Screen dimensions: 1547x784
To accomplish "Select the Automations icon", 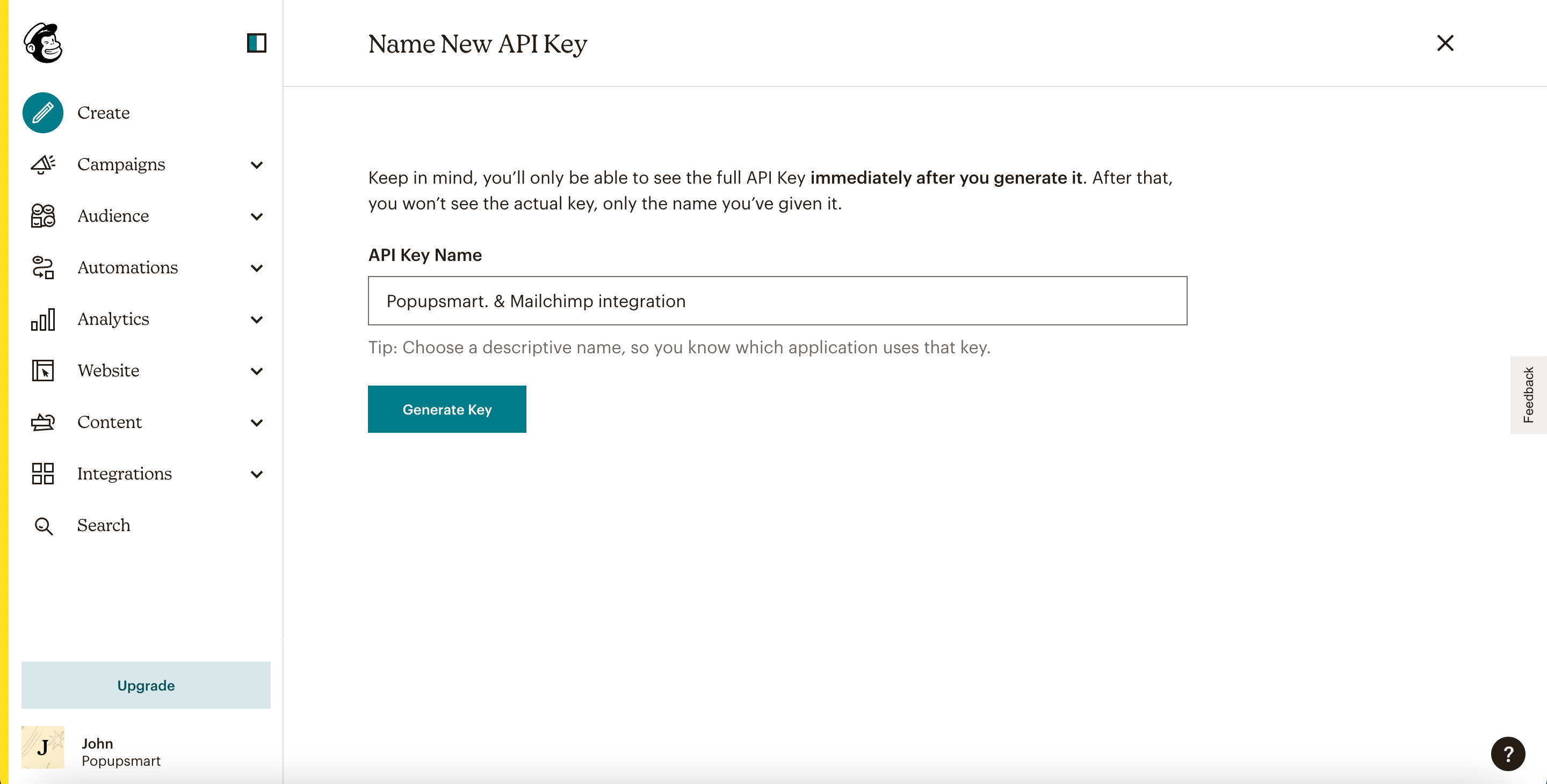I will tap(42, 267).
